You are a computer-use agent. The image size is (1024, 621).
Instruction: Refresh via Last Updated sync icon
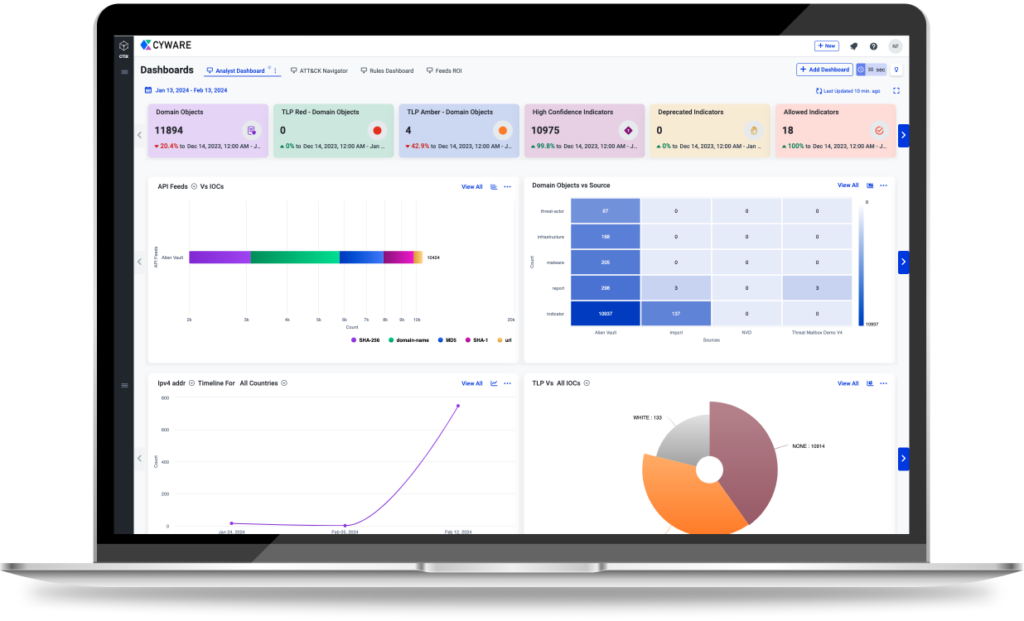pos(819,91)
